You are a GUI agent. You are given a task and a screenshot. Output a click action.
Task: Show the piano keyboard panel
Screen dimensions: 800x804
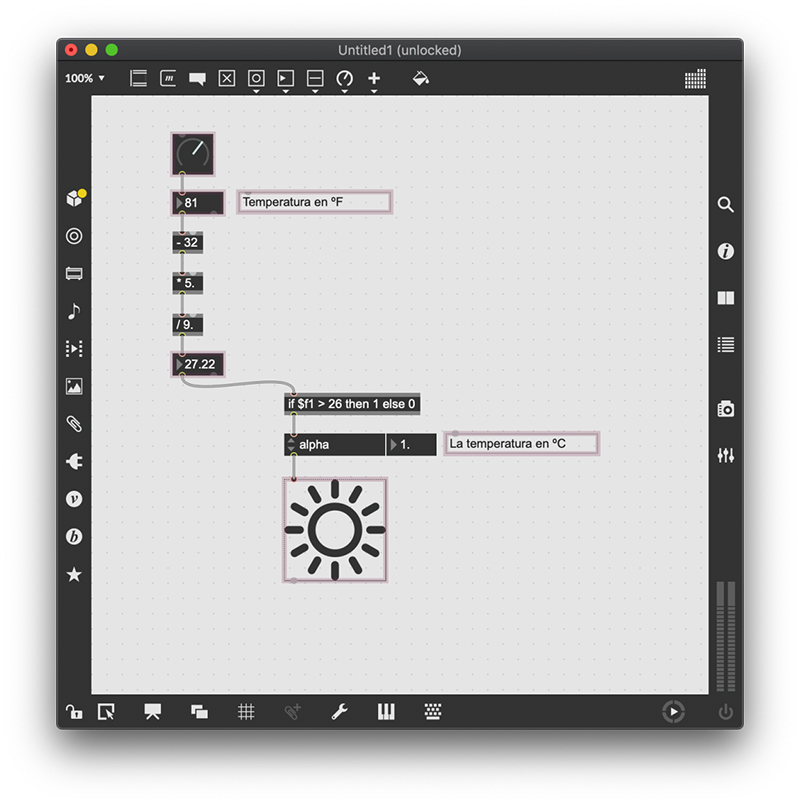coord(386,712)
